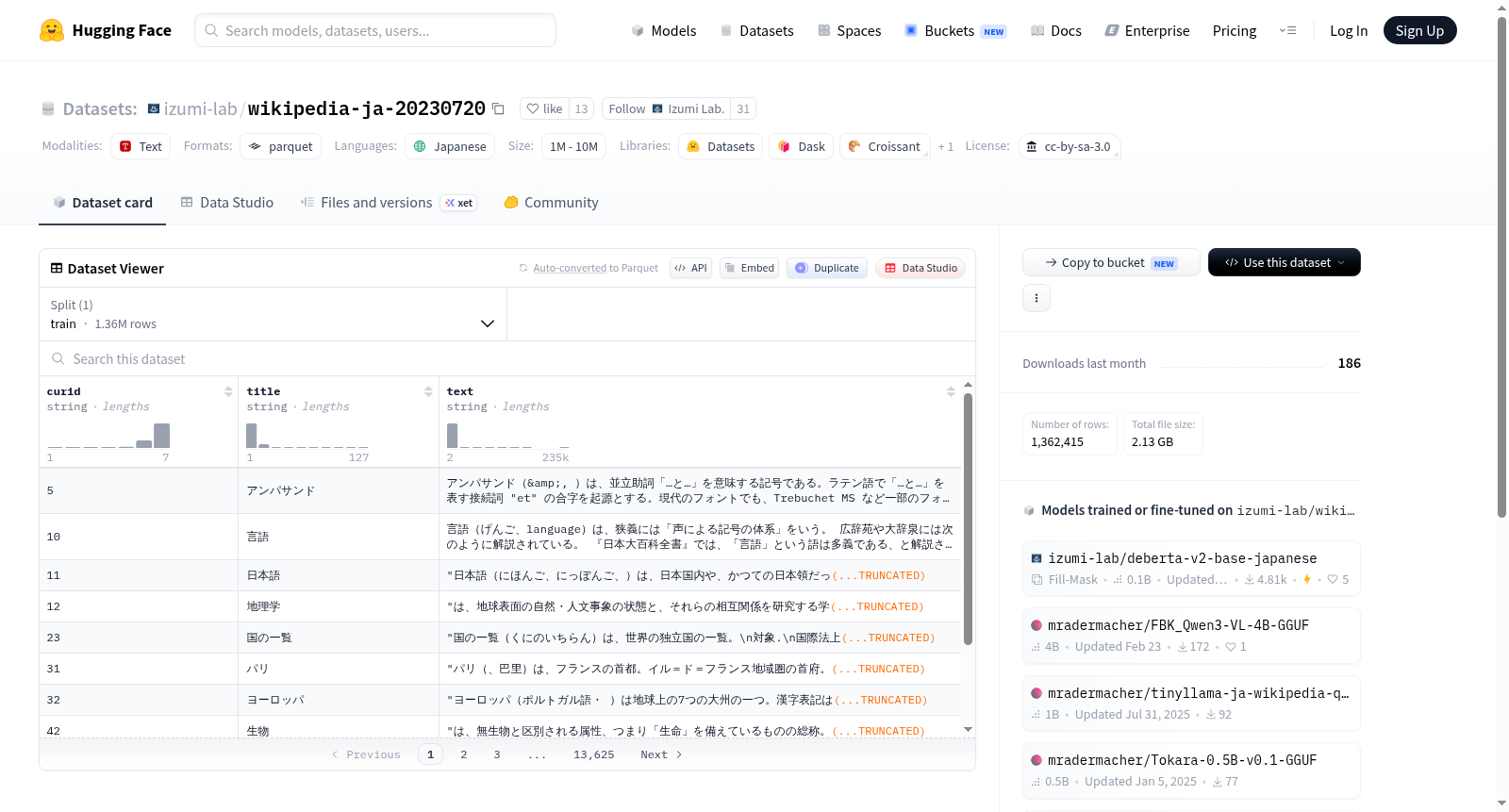Sort by text column sort arrows
Image resolution: width=1509 pixels, height=812 pixels.
coord(951,391)
